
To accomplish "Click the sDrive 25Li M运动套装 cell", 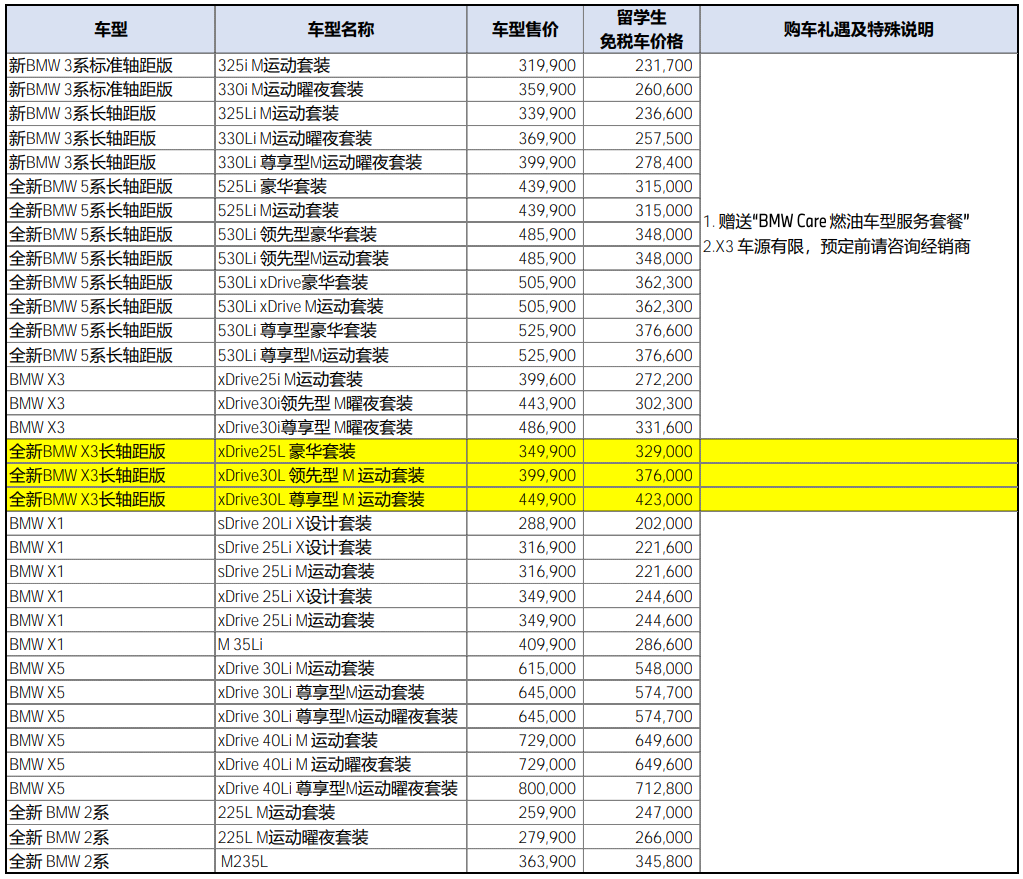I will pos(341,572).
